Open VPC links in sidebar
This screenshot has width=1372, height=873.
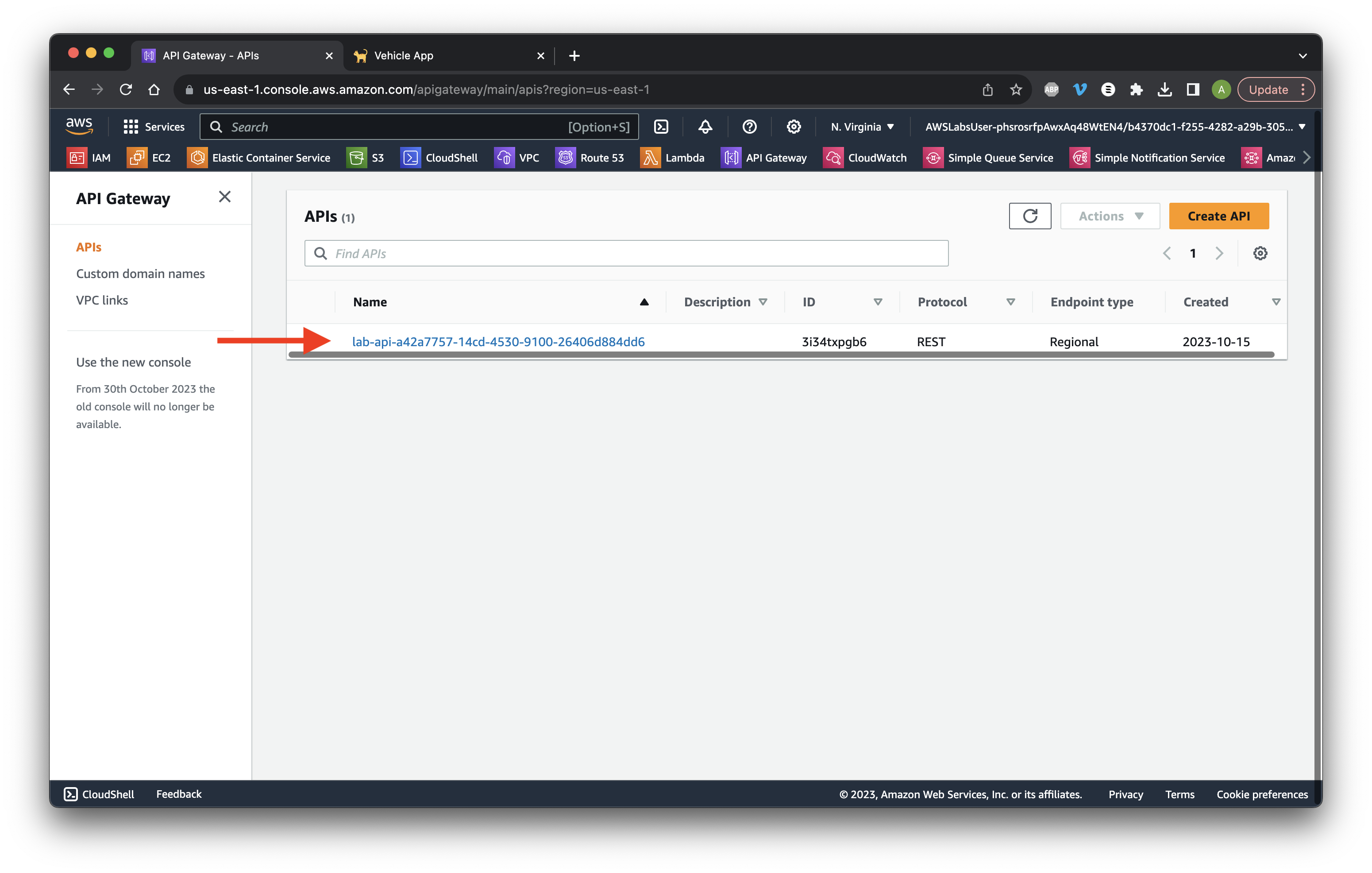tap(102, 300)
